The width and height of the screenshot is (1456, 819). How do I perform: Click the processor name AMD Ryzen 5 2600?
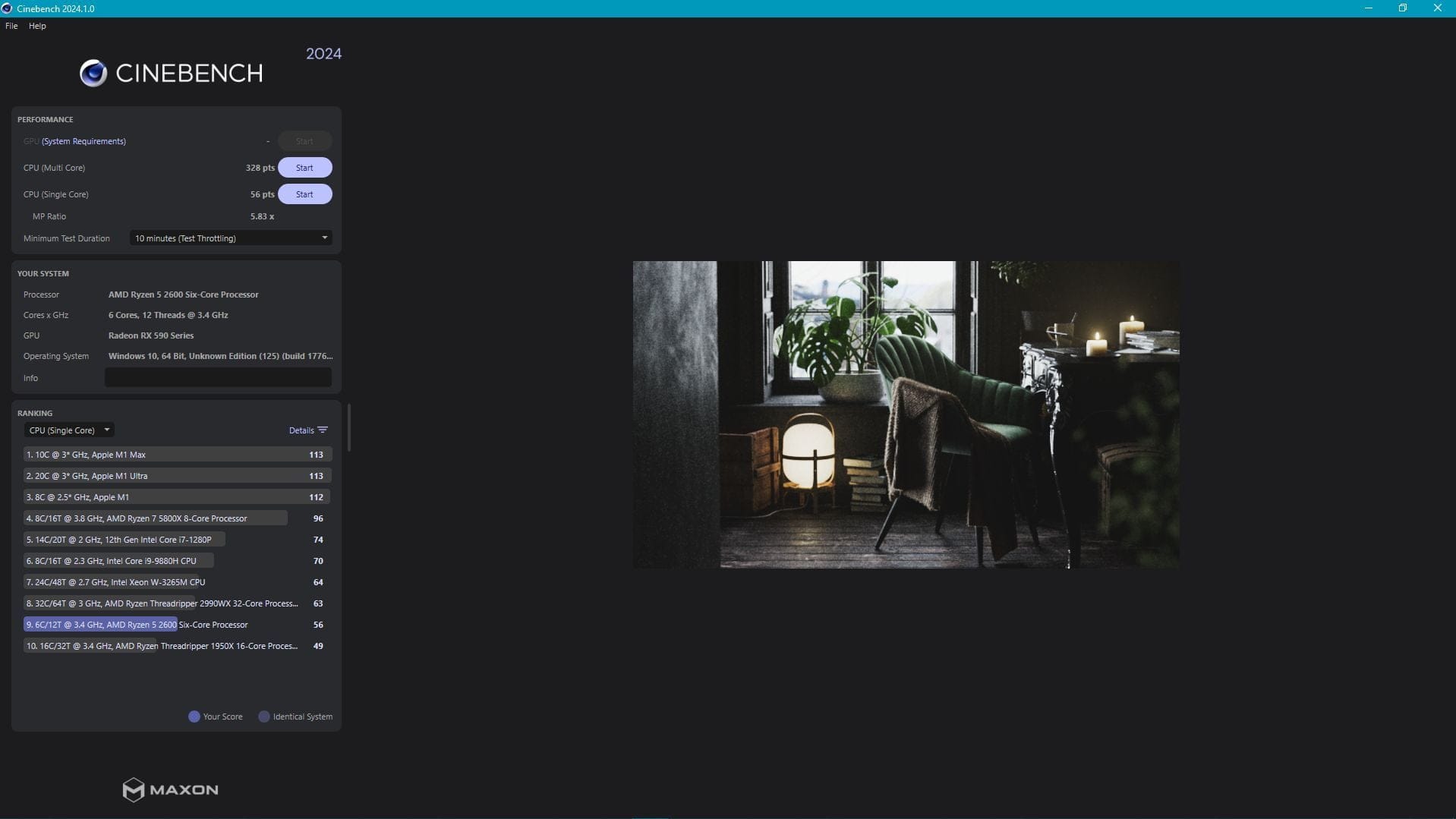tap(184, 295)
